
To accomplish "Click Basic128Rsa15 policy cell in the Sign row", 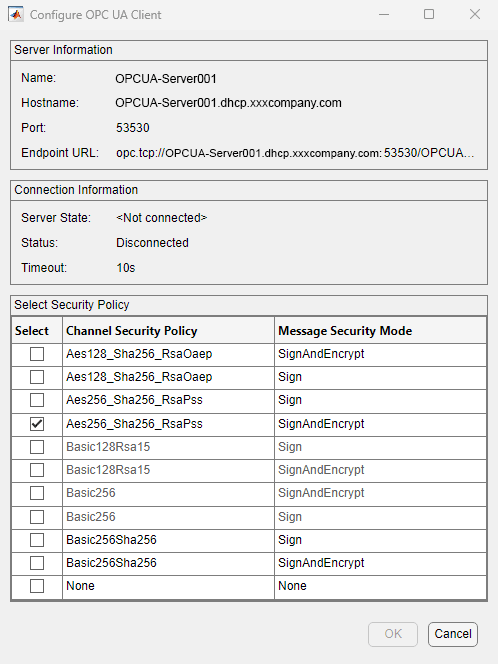I will tap(169, 447).
